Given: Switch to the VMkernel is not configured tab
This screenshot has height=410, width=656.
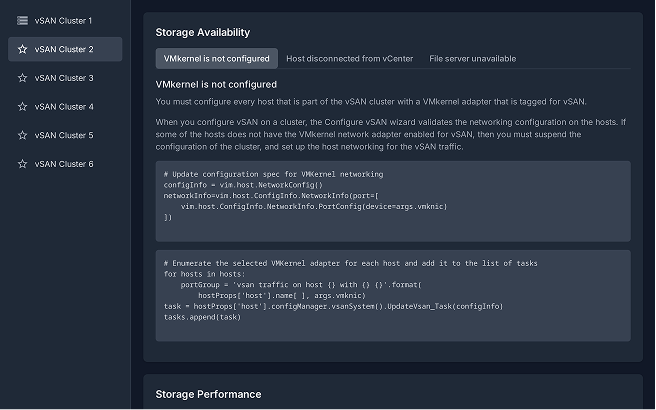Looking at the screenshot, I should (x=216, y=59).
